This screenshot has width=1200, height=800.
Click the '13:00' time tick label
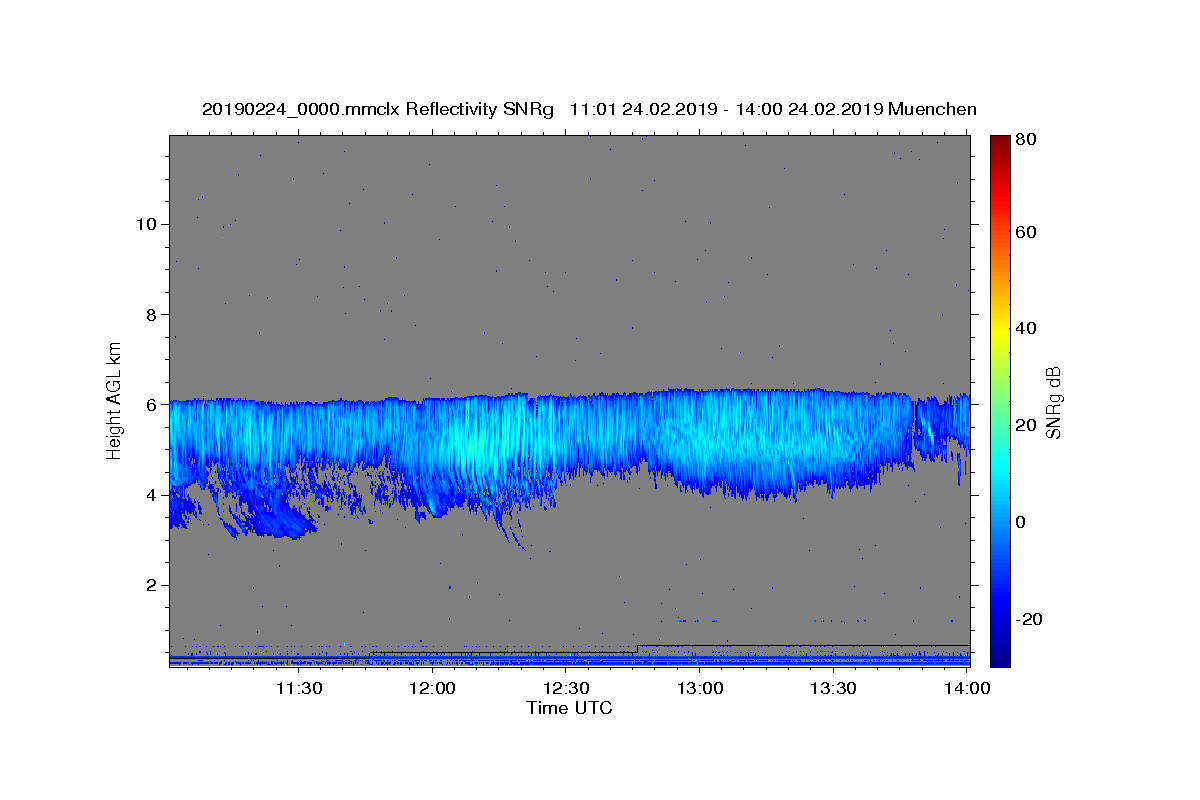(x=700, y=688)
